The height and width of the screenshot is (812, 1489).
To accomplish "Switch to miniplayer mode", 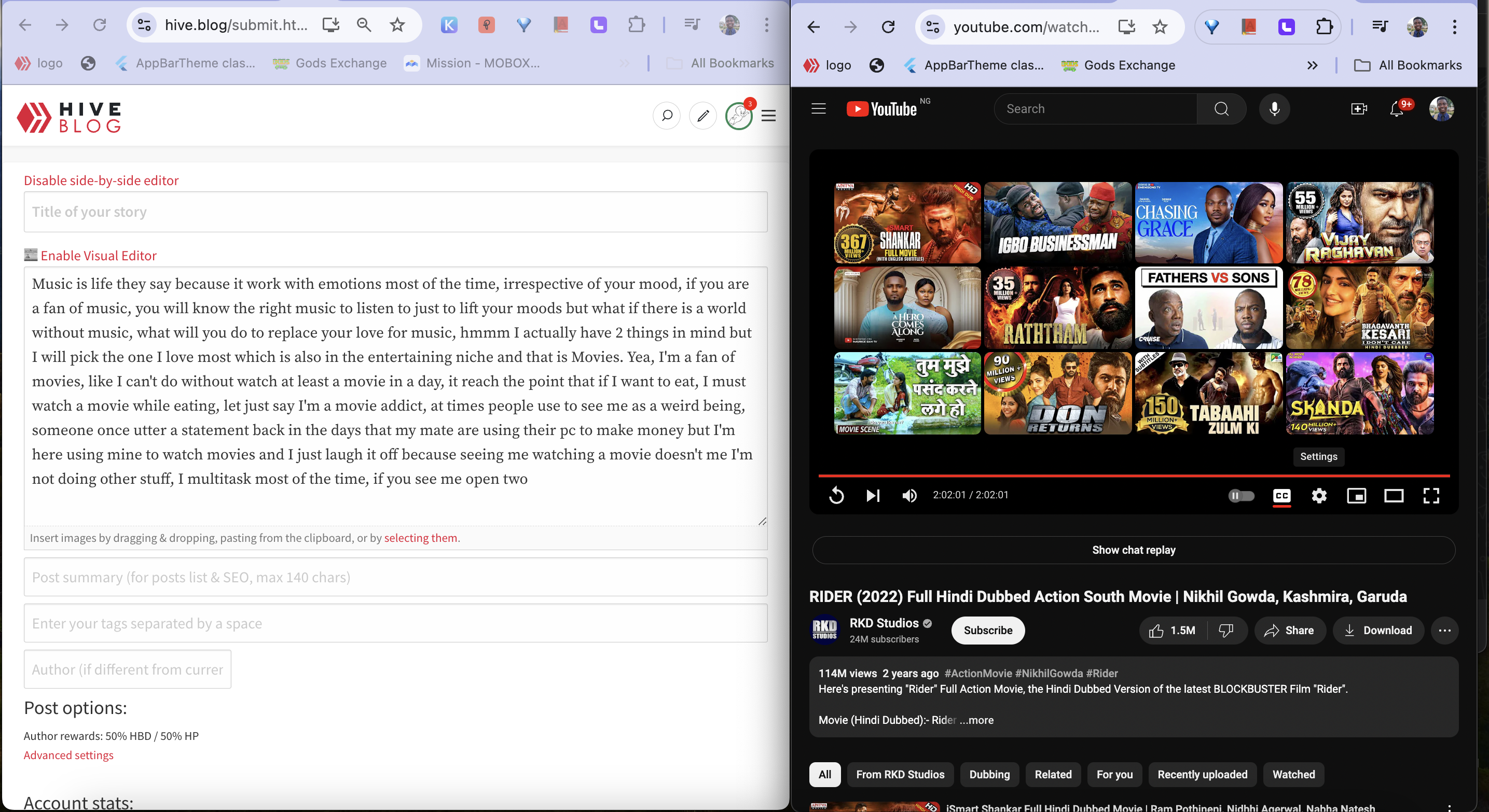I will (1357, 496).
